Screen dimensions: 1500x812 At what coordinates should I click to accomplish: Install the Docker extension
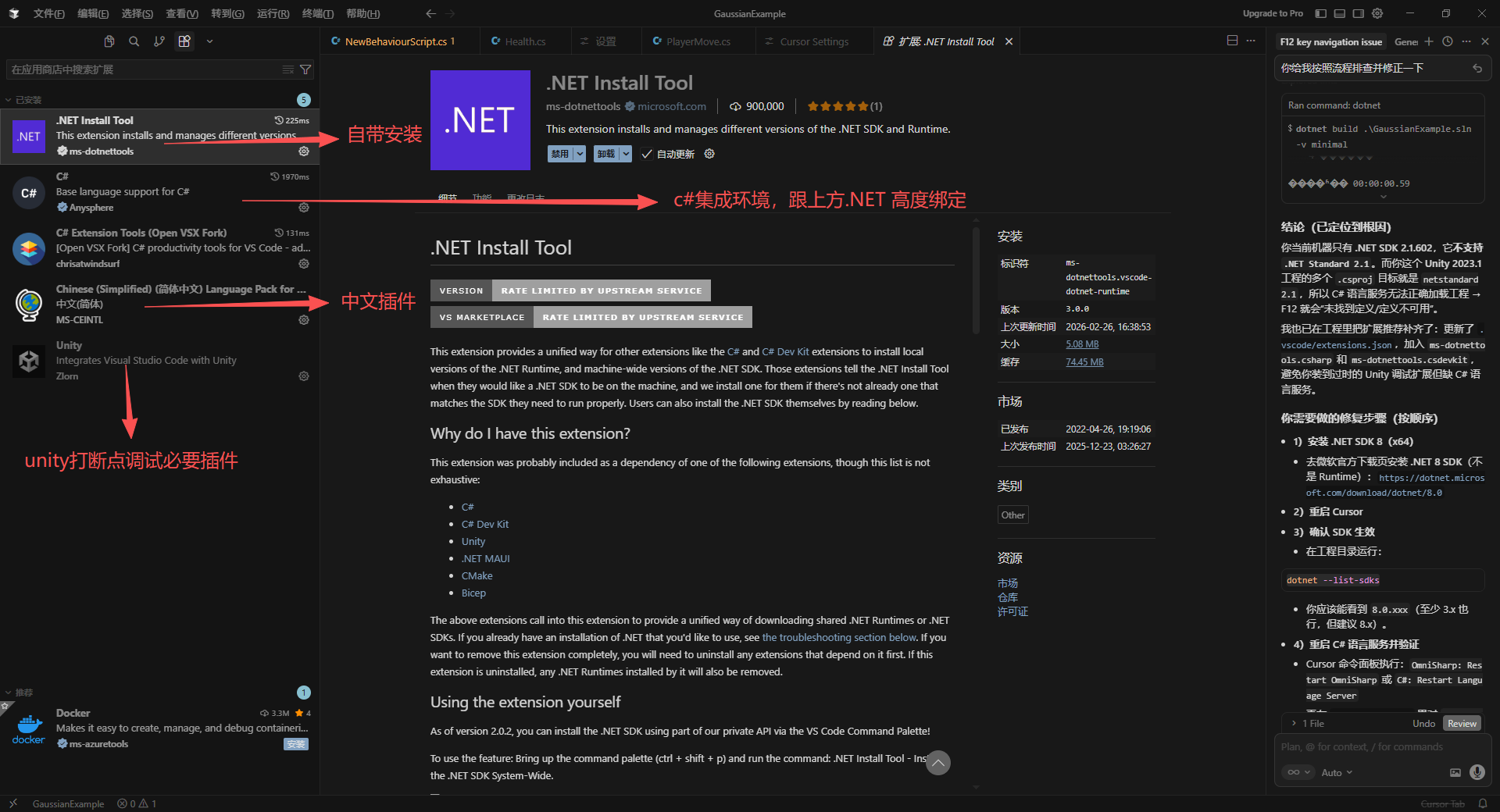click(x=295, y=744)
